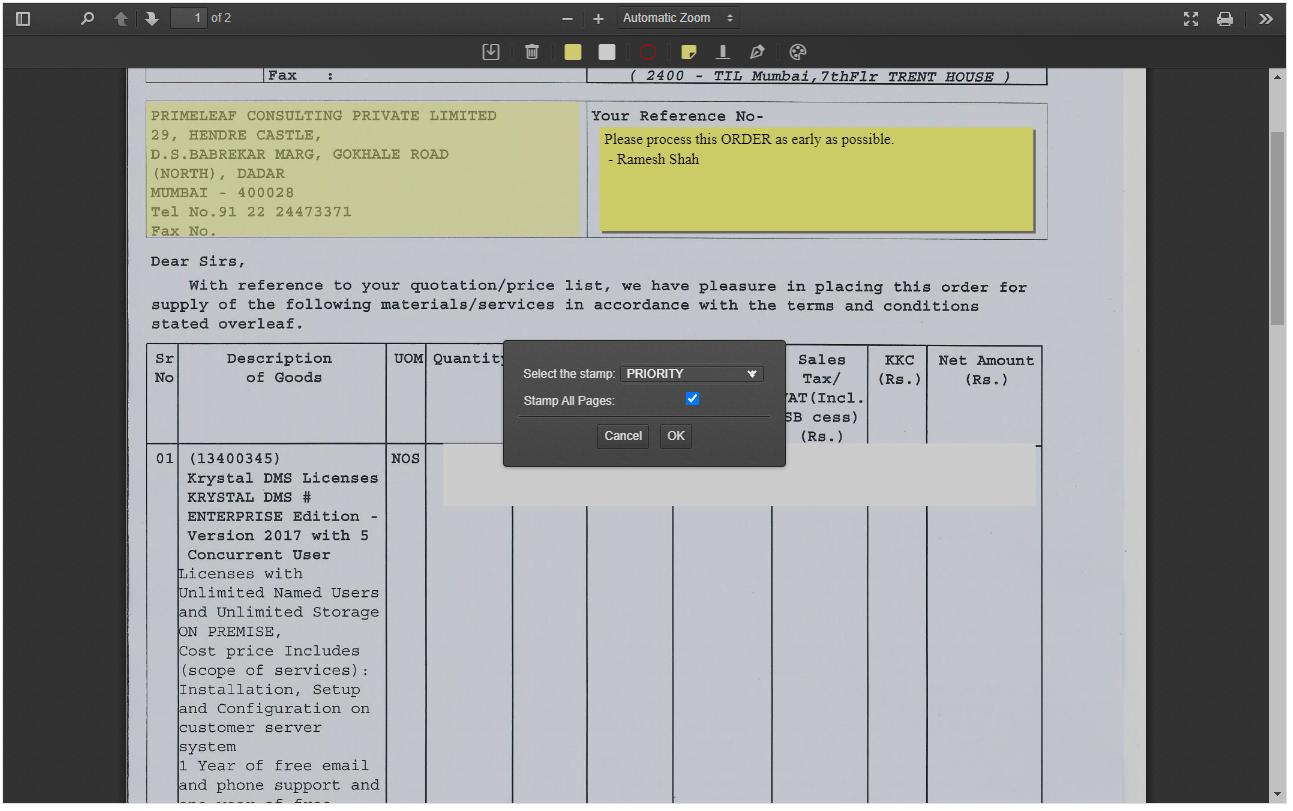Click the 'of 2' page count label
Viewport: 1293px width, 811px height.
[221, 18]
